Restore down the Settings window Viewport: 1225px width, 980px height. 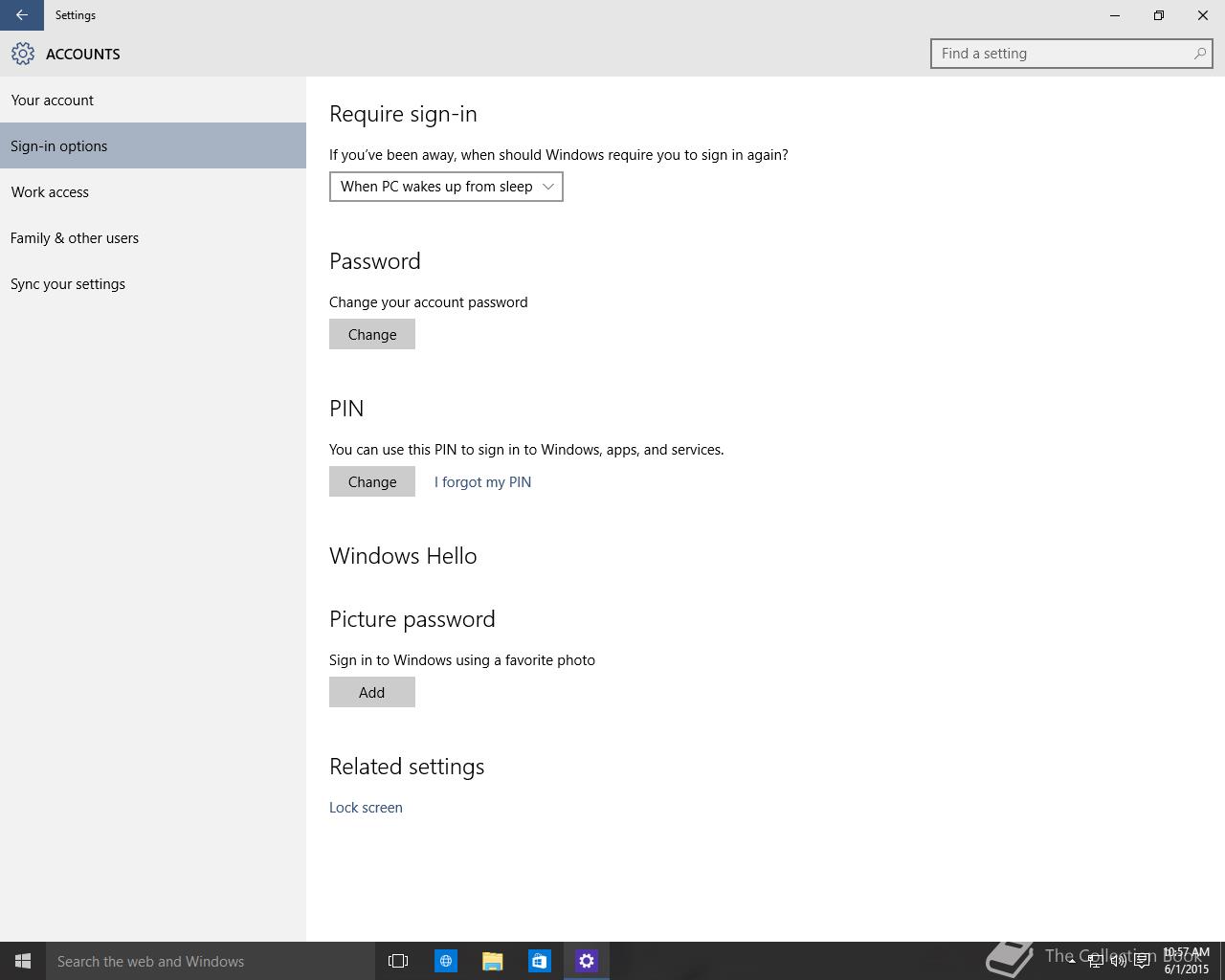(1159, 15)
